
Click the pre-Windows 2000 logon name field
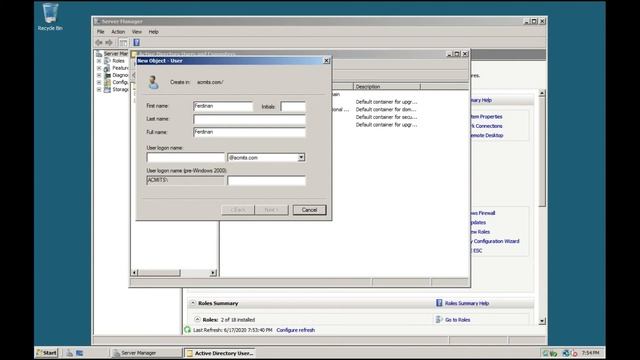click(266, 180)
